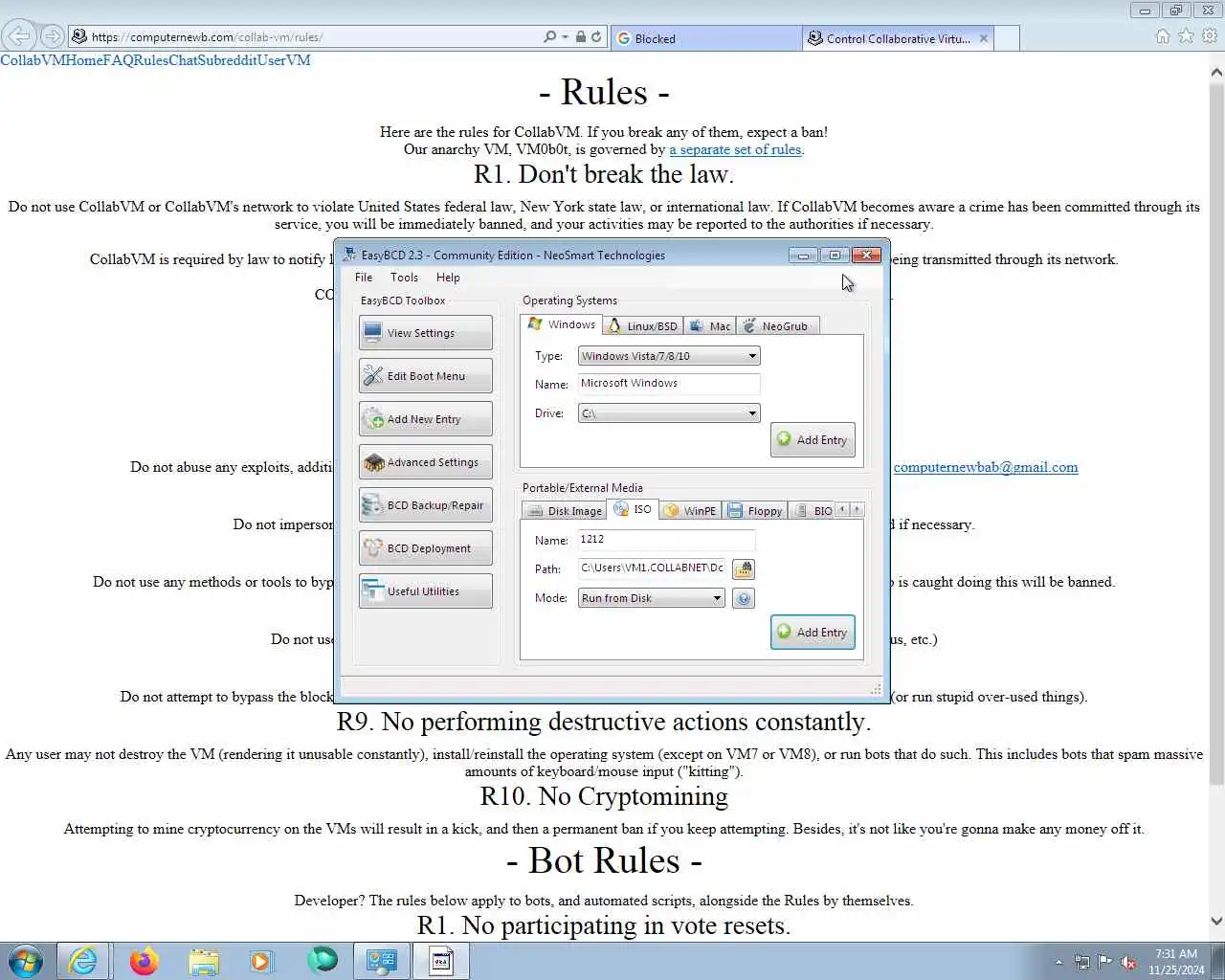Open a new tab in Internet Explorer
1225x980 pixels.
click(1007, 38)
